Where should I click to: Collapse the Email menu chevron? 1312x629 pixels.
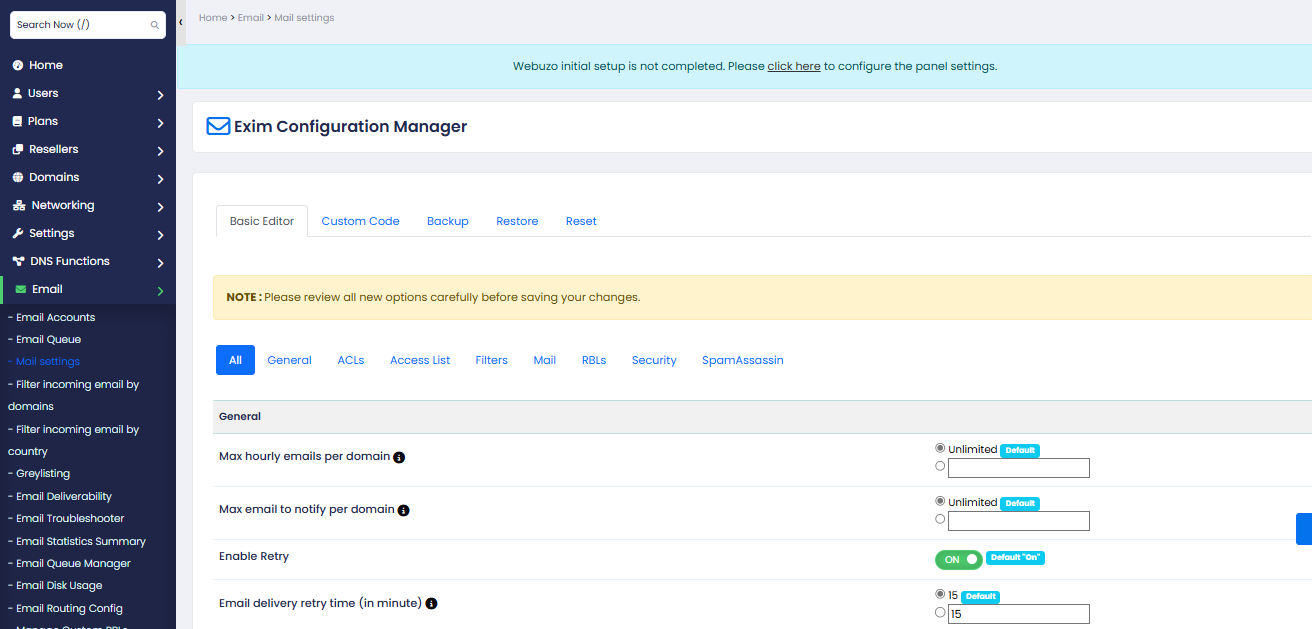point(161,291)
